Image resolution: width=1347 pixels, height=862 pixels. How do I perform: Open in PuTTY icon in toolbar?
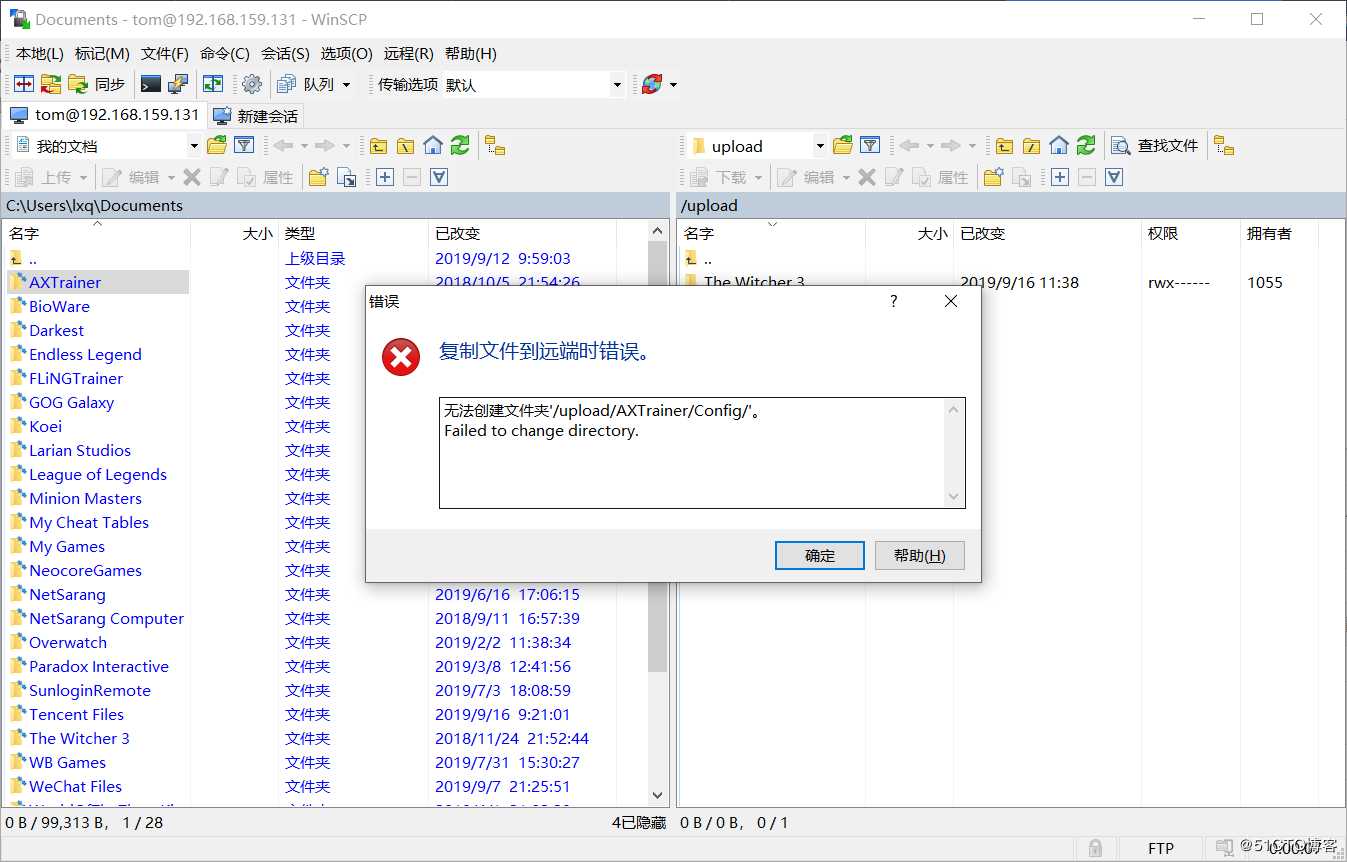[x=178, y=84]
